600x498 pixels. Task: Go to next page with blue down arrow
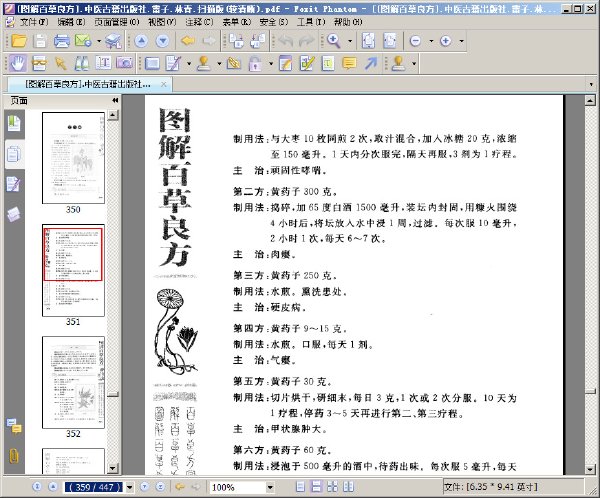pyautogui.click(x=163, y=41)
